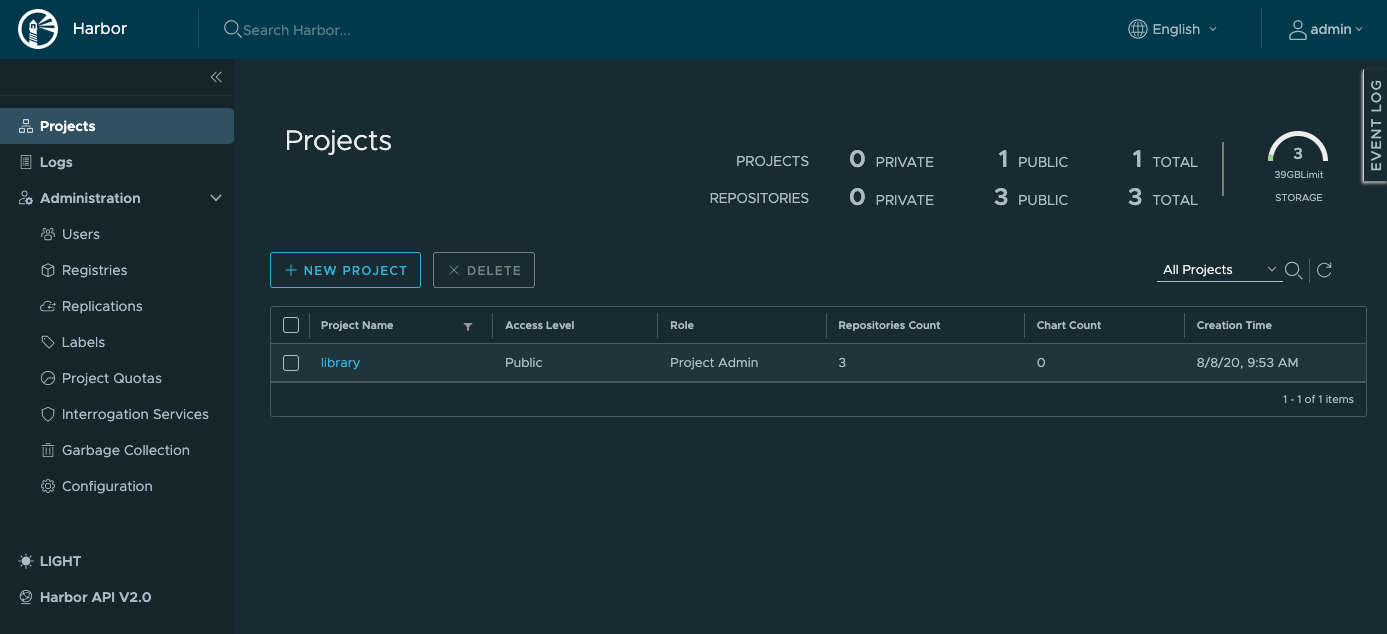Click the LIGHT theme sun icon
The width and height of the screenshot is (1387, 634).
click(x=26, y=561)
